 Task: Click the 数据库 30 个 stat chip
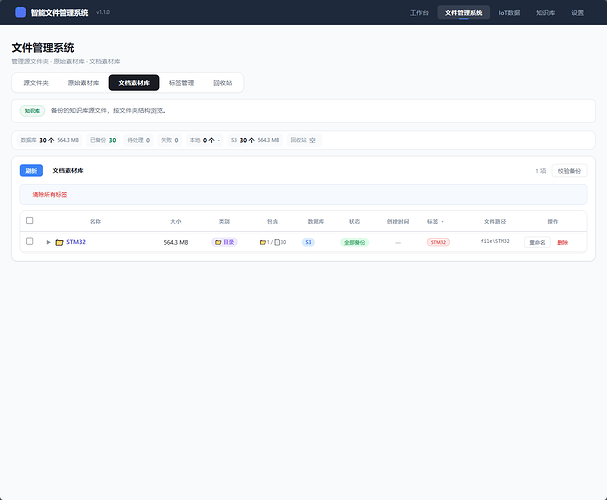click(x=50, y=140)
